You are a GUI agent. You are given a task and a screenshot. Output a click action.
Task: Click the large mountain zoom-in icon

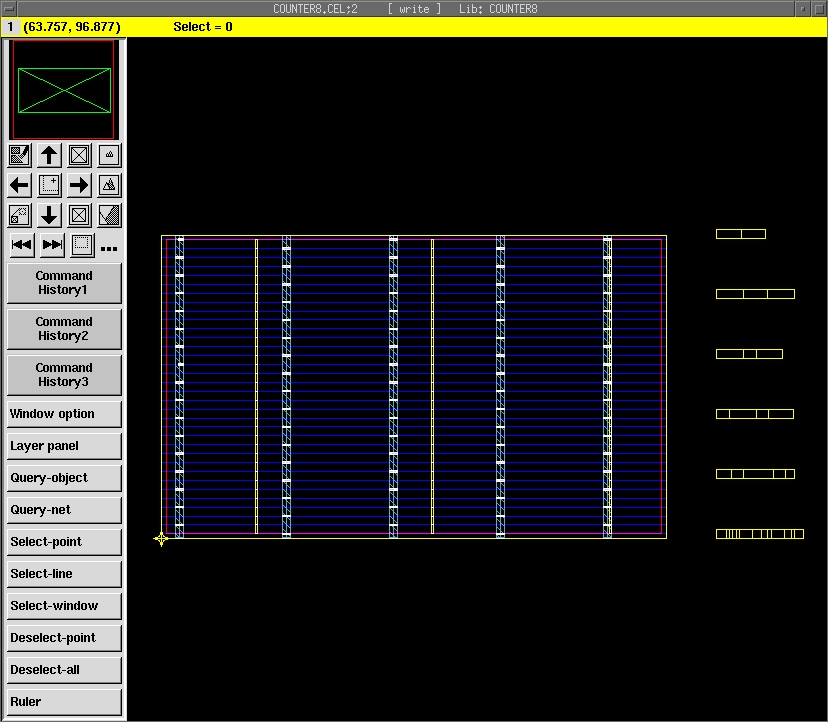(x=109, y=185)
